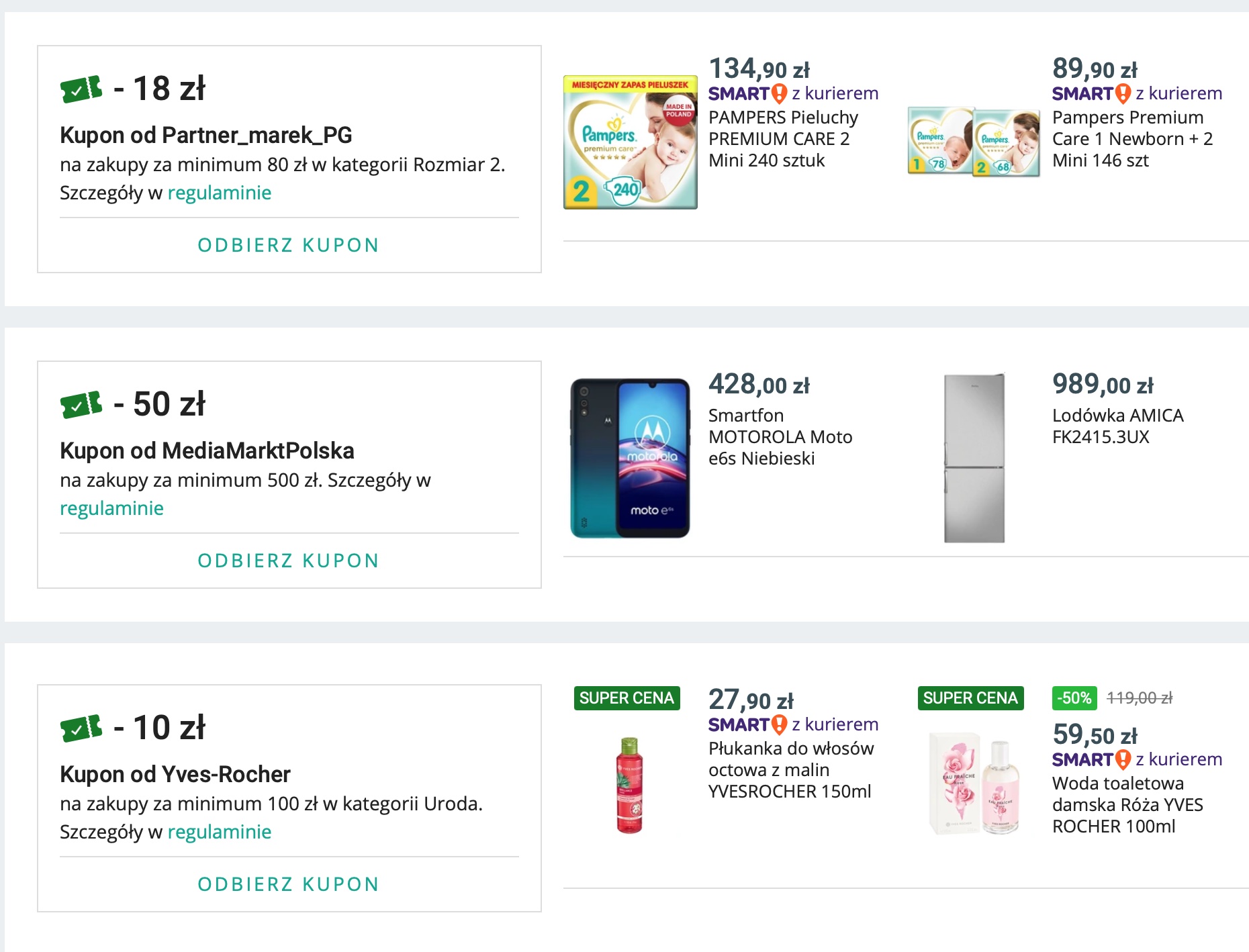This screenshot has height=952, width=1249.
Task: Click SUPER CENA label above rose perfume
Action: click(970, 698)
